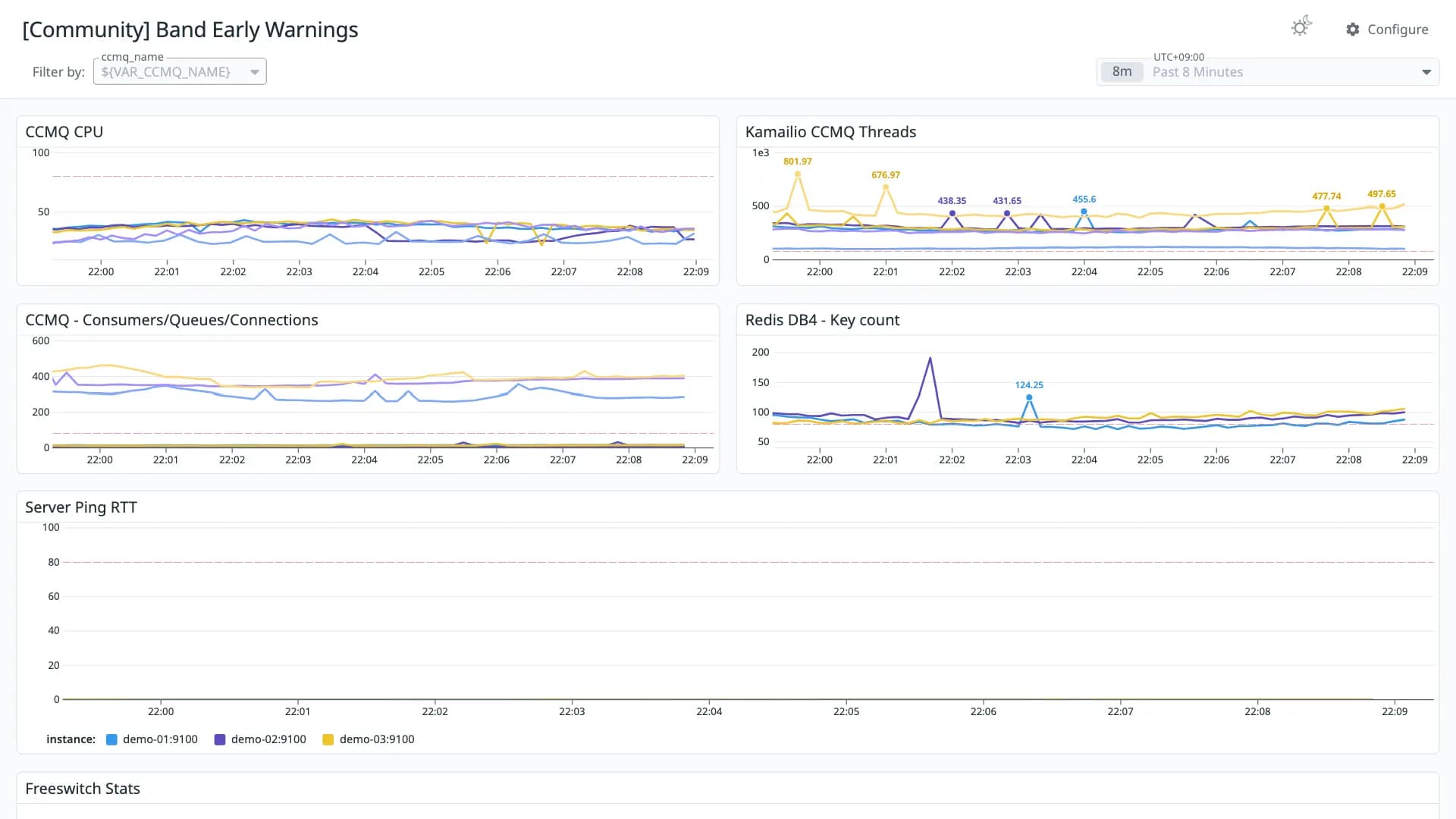The height and width of the screenshot is (819, 1456).
Task: Click the 497.65 yellow data point marker
Action: 1382,206
